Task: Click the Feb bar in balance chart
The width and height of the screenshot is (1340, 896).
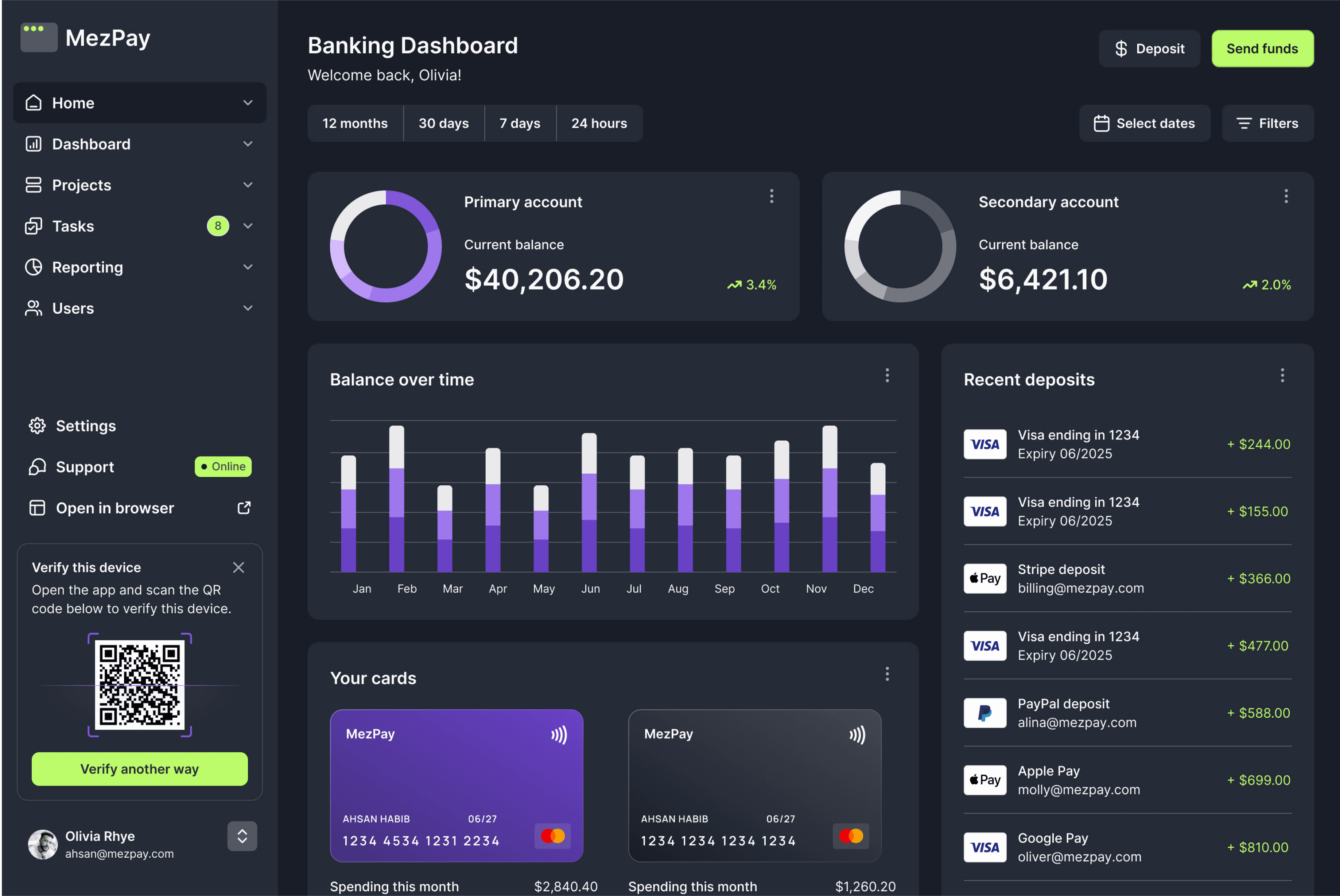Action: click(x=396, y=498)
